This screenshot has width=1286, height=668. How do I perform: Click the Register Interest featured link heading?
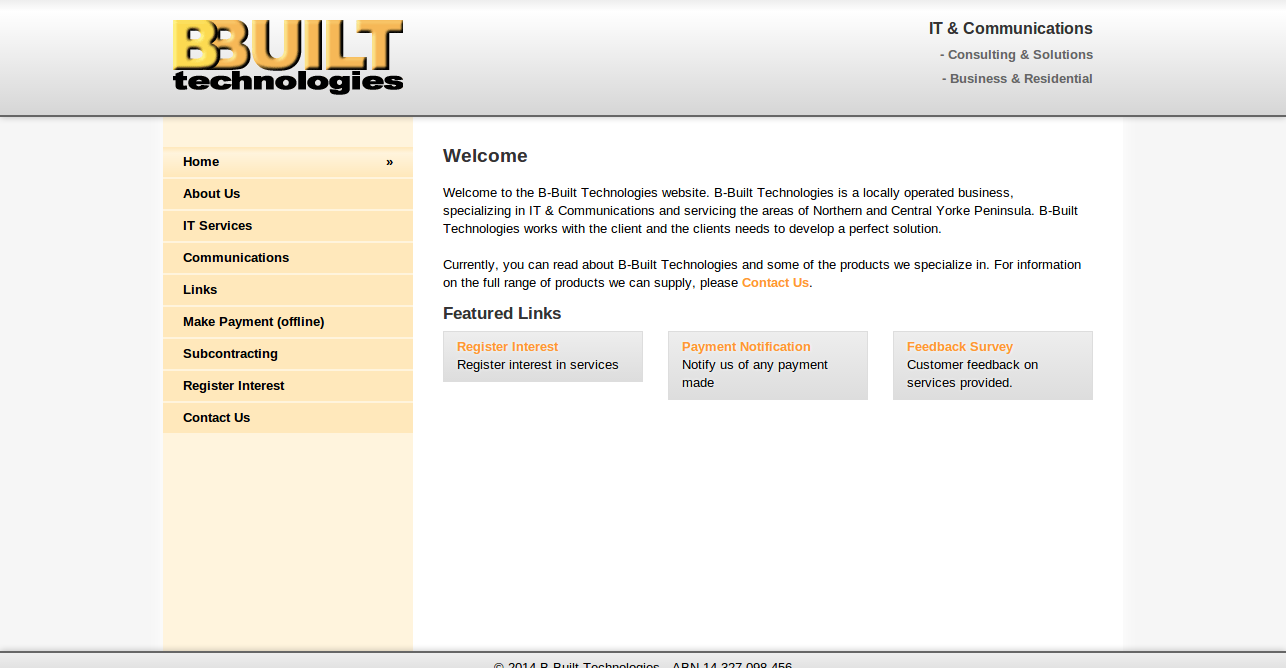click(507, 347)
